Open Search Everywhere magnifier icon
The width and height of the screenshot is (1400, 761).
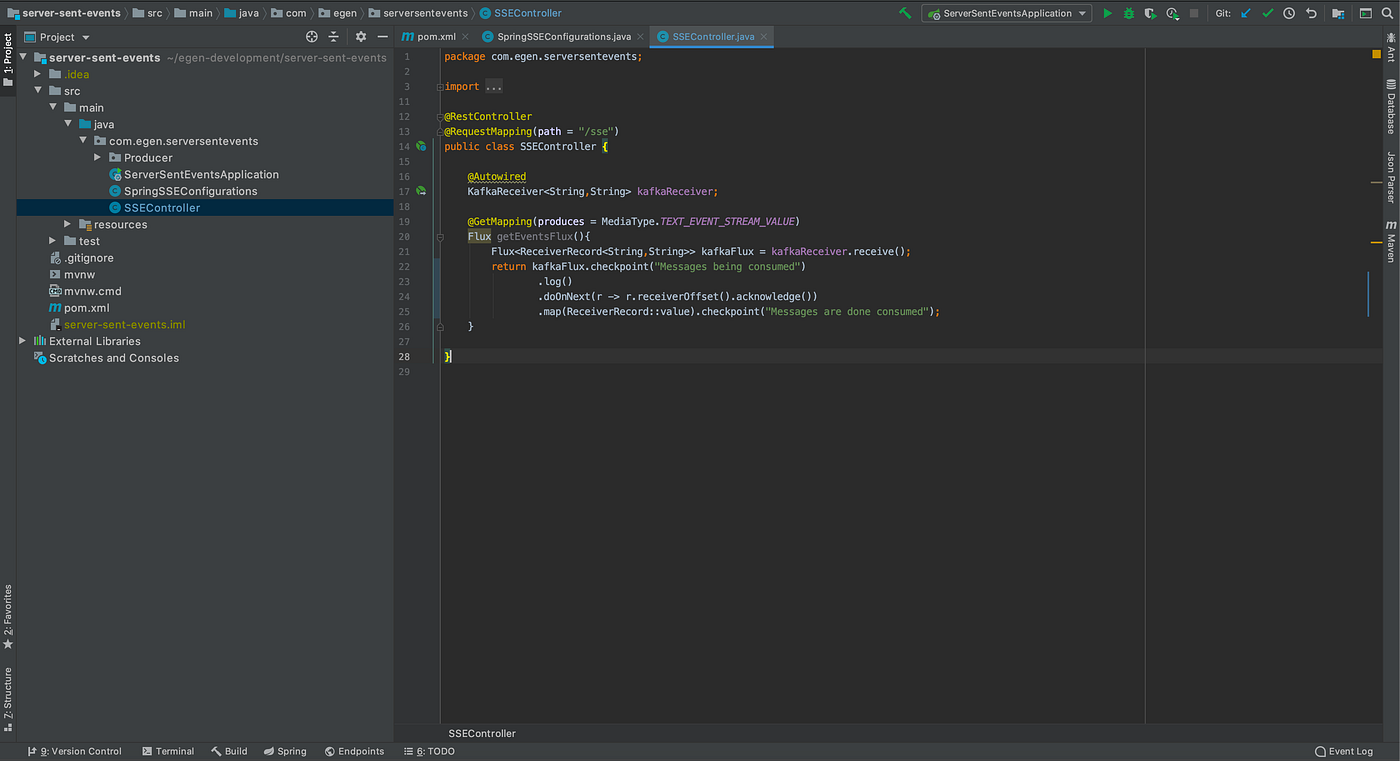pyautogui.click(x=1387, y=13)
